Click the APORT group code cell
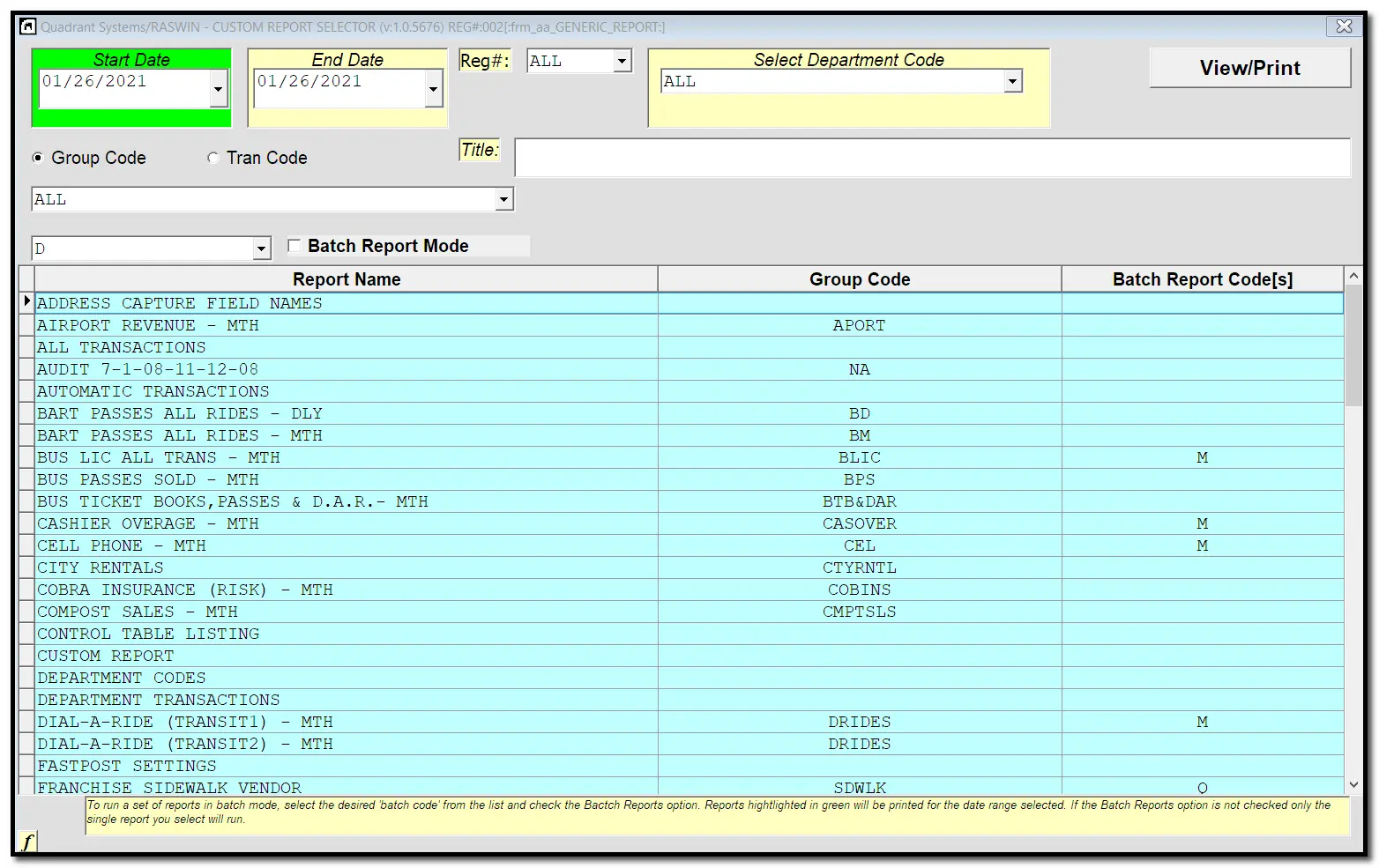The width and height of the screenshot is (1379, 868). 860,325
